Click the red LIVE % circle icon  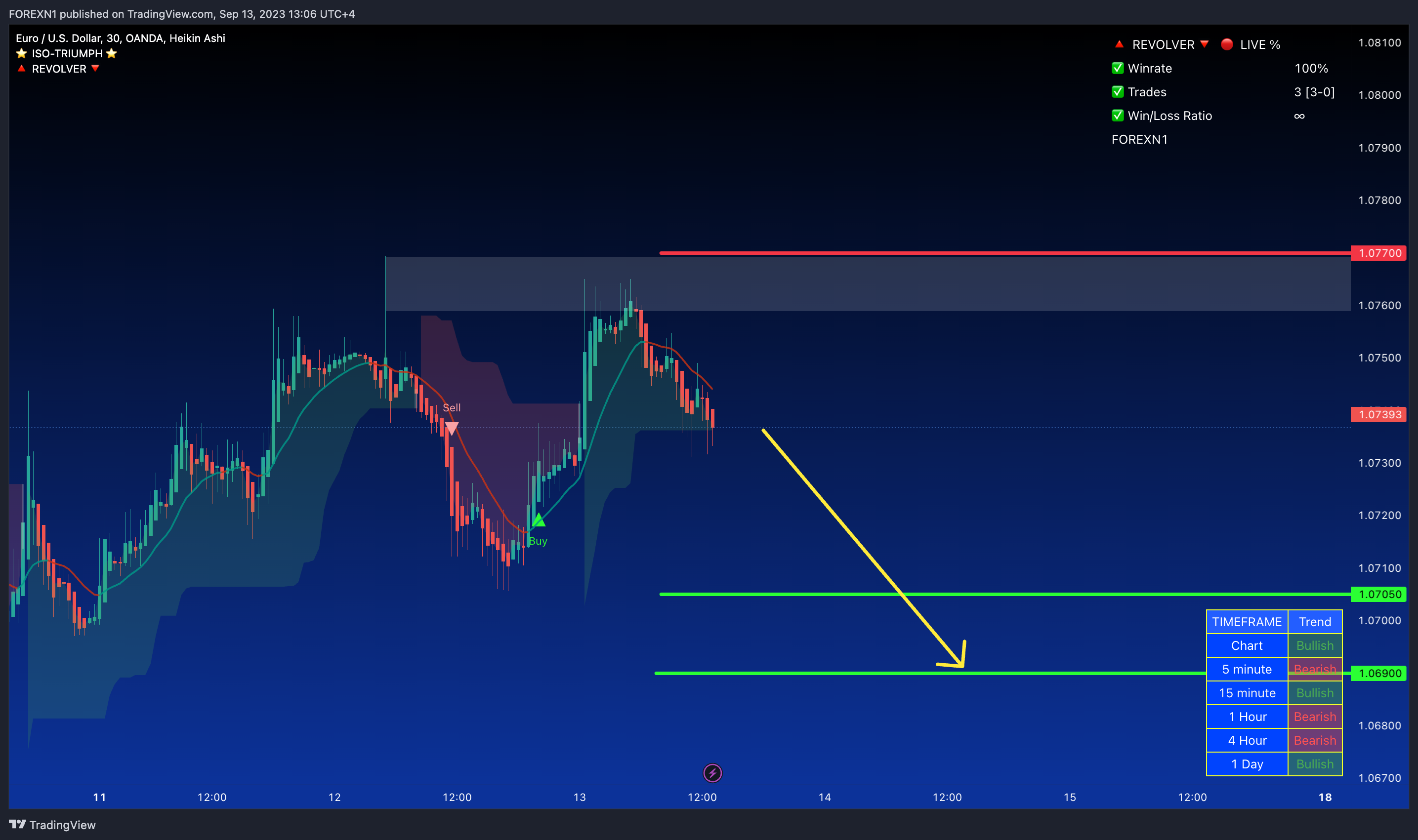(x=1227, y=44)
